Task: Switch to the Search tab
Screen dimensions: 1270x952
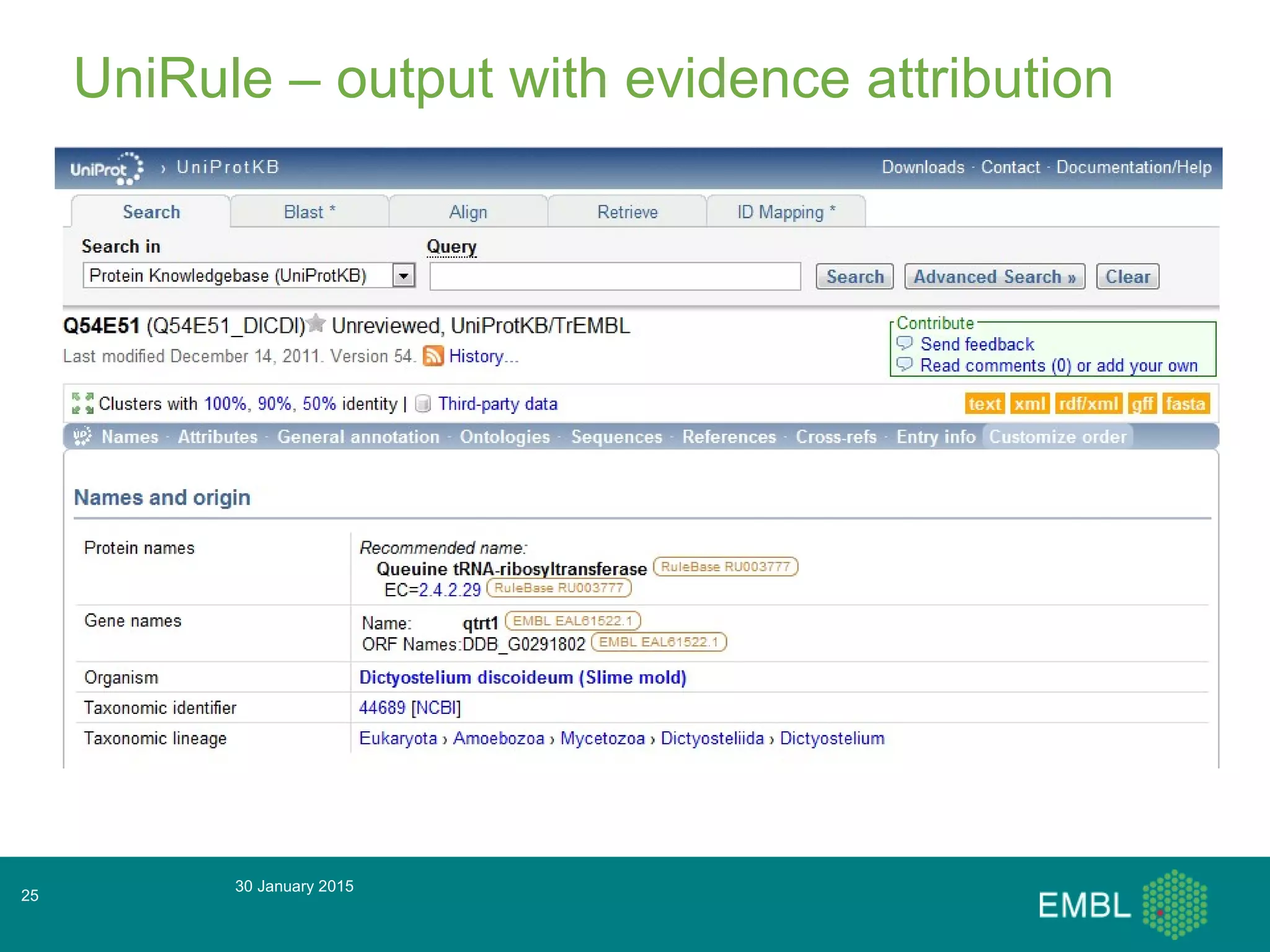Action: (151, 212)
